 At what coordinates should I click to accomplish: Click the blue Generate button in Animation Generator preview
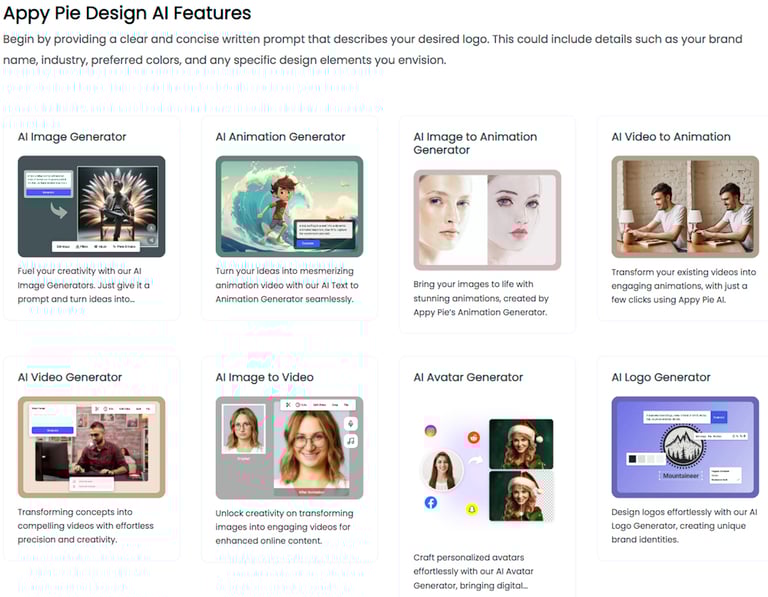click(x=307, y=243)
